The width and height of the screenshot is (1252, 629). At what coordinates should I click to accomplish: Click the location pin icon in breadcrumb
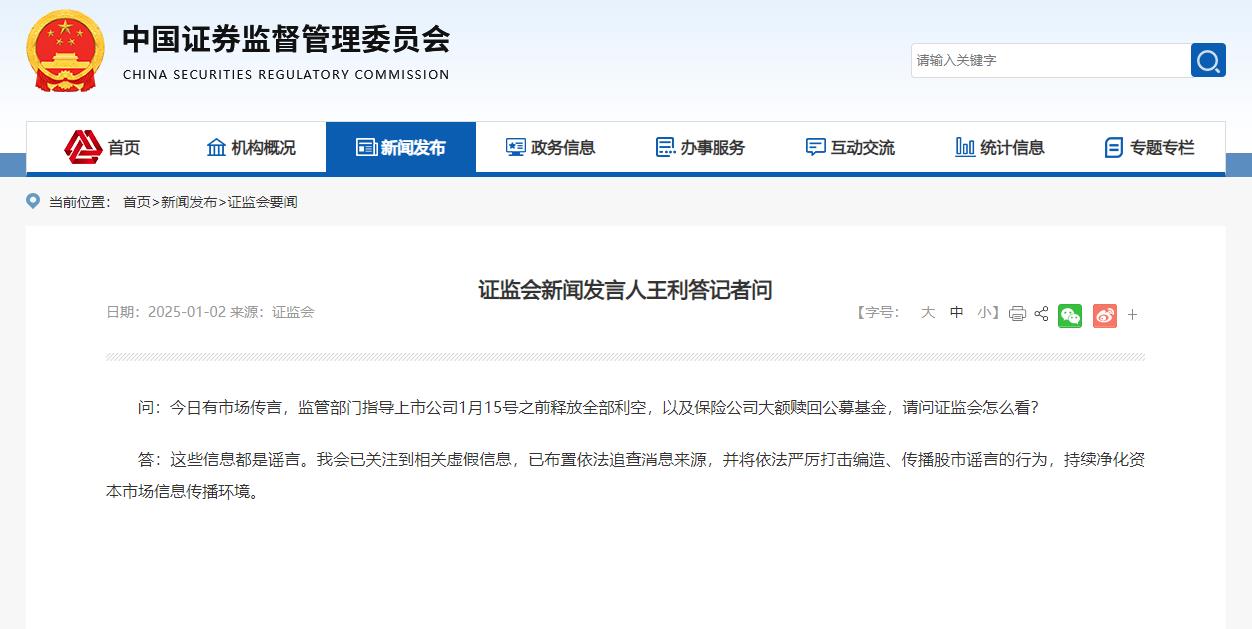click(x=34, y=202)
